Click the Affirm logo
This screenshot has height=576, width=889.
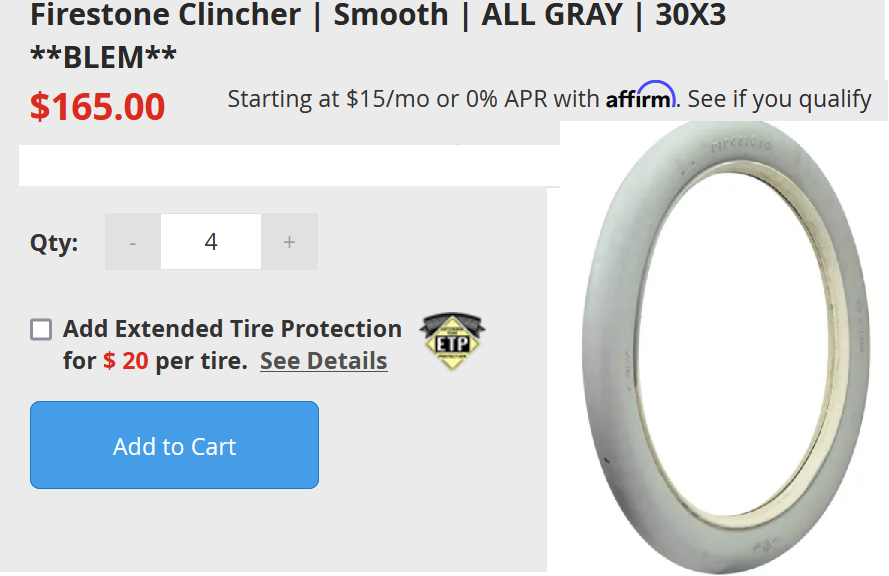642,98
